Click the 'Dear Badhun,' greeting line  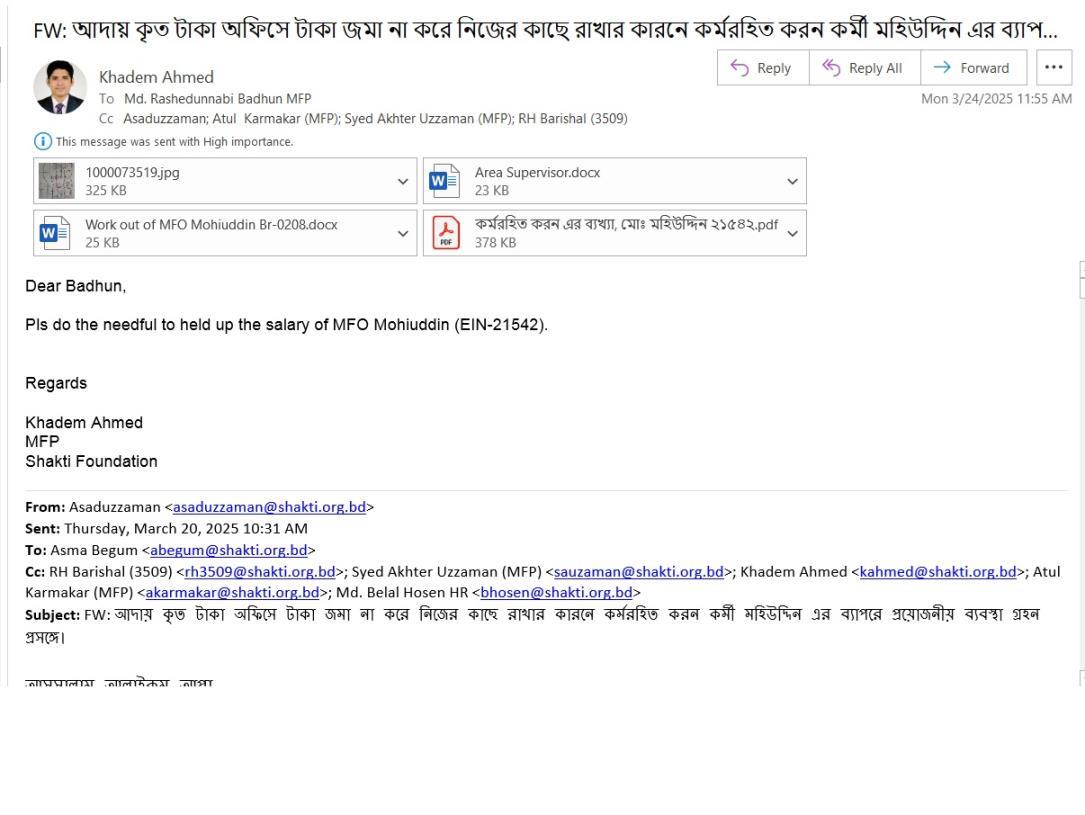(x=75, y=286)
